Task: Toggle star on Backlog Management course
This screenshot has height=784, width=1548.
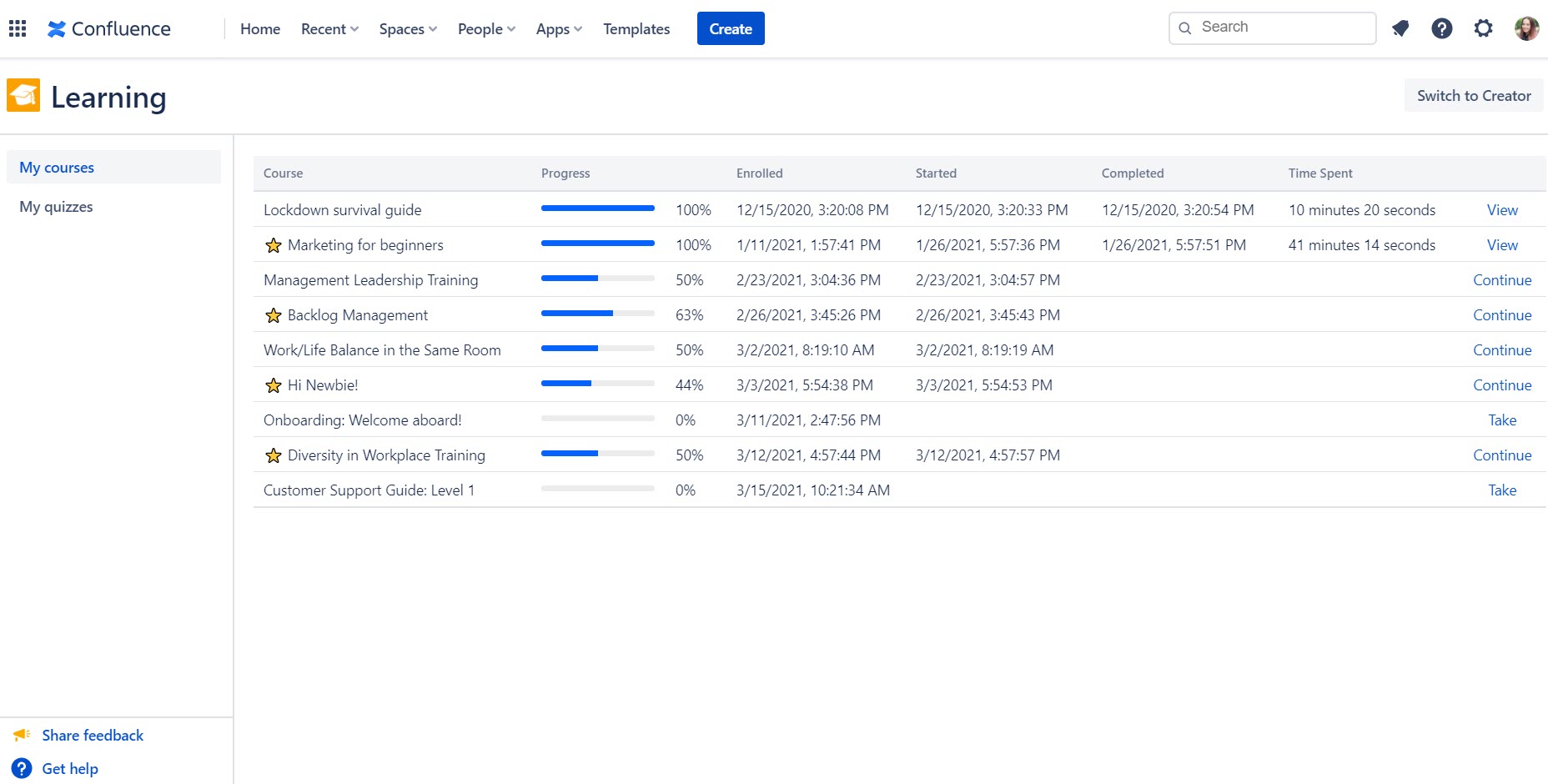Action: (x=274, y=315)
